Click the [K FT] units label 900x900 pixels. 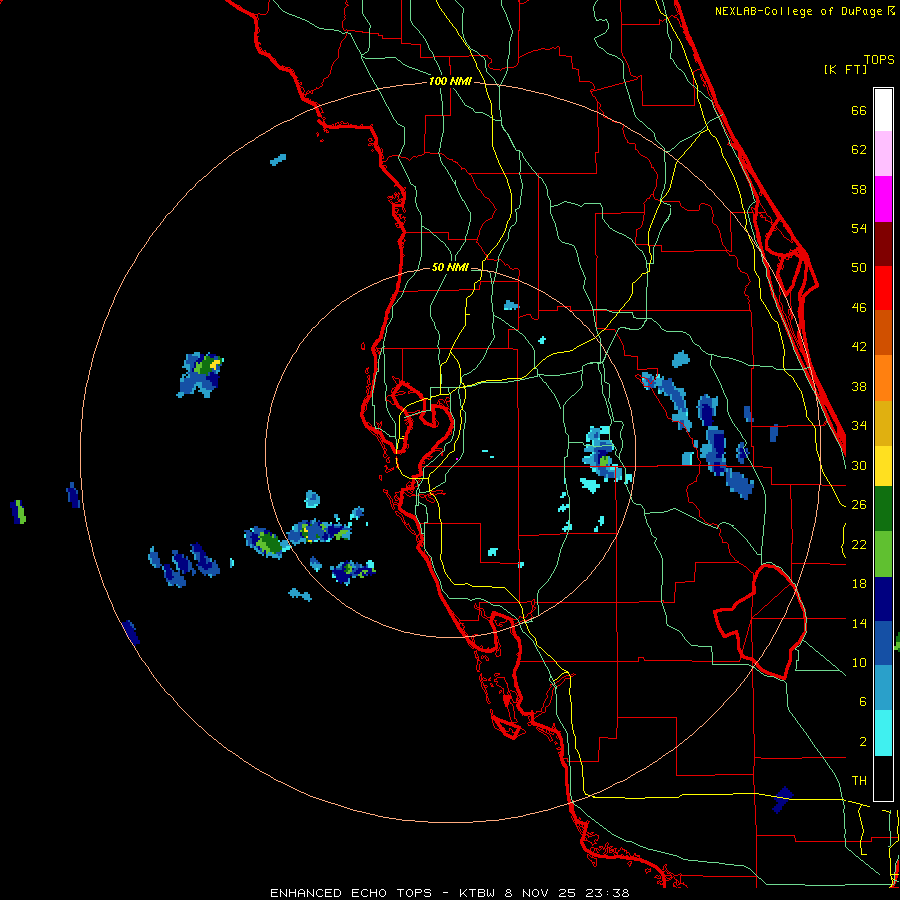click(845, 69)
